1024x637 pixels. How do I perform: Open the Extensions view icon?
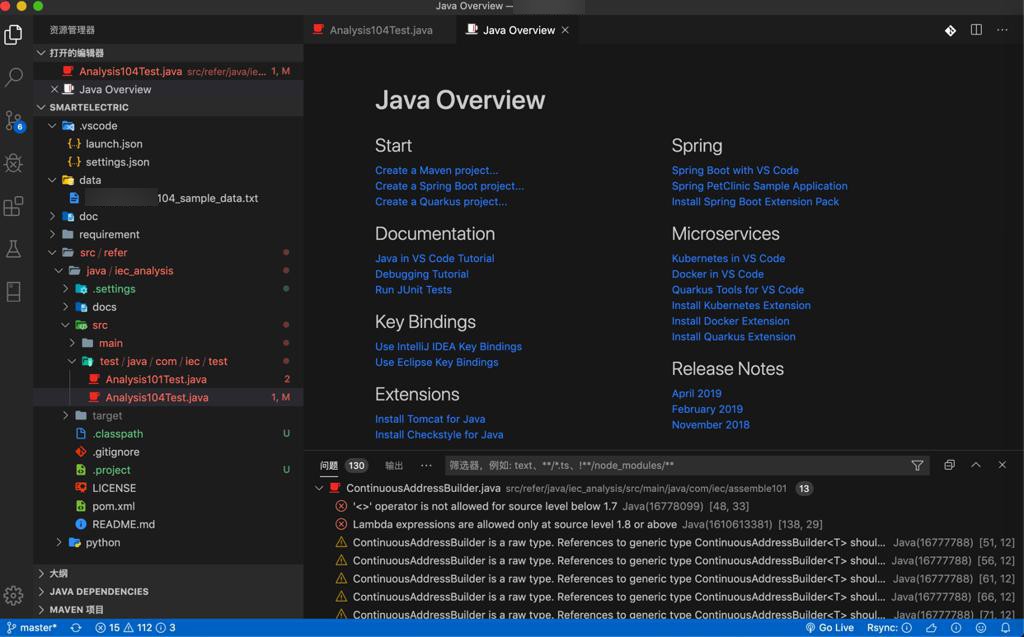coord(14,207)
